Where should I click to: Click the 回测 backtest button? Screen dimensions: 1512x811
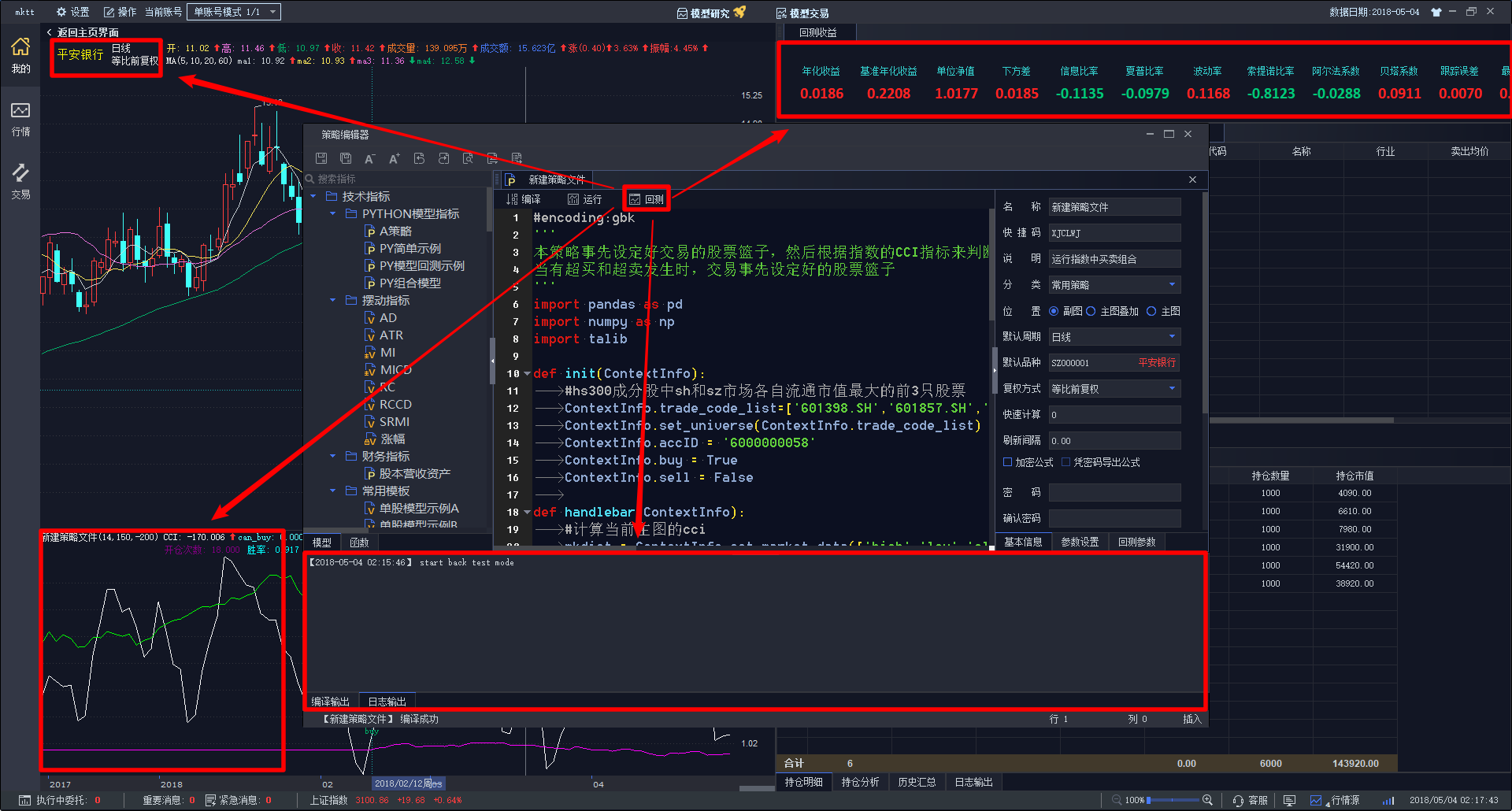click(647, 199)
